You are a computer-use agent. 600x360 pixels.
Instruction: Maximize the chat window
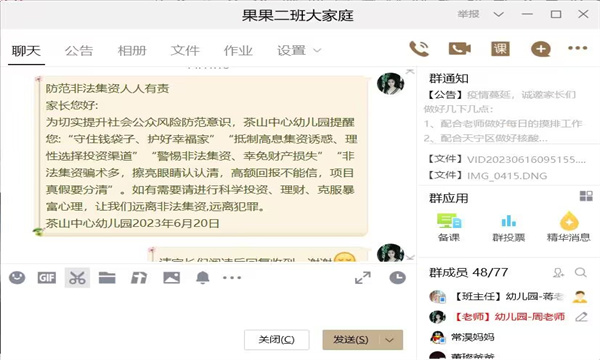tap(556, 14)
